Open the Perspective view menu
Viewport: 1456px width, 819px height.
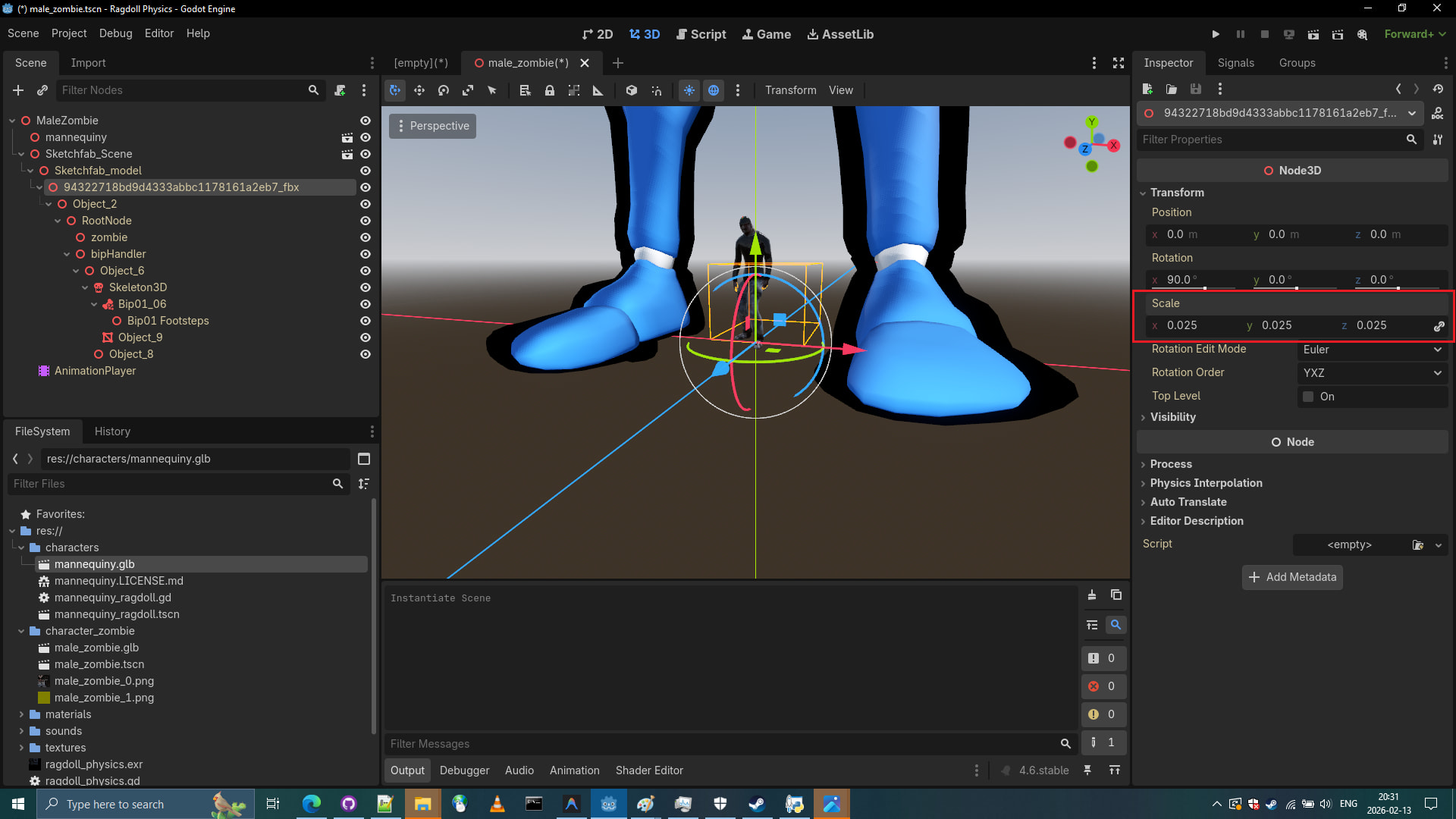pyautogui.click(x=433, y=126)
